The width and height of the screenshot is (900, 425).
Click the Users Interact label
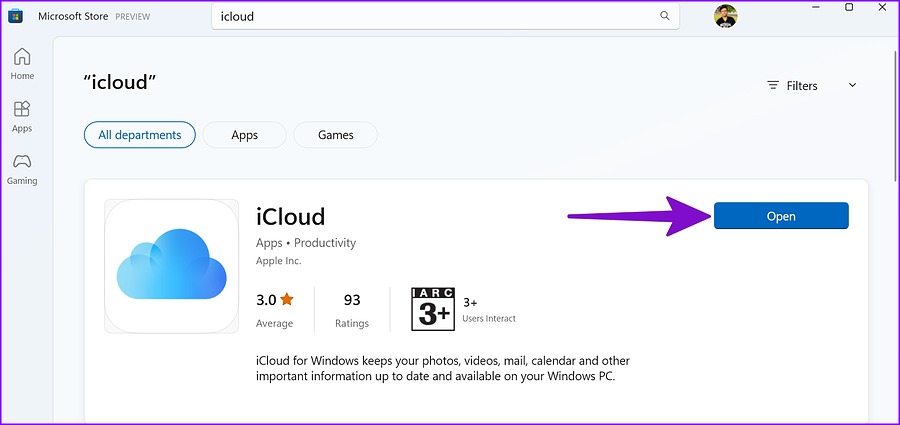click(x=489, y=318)
